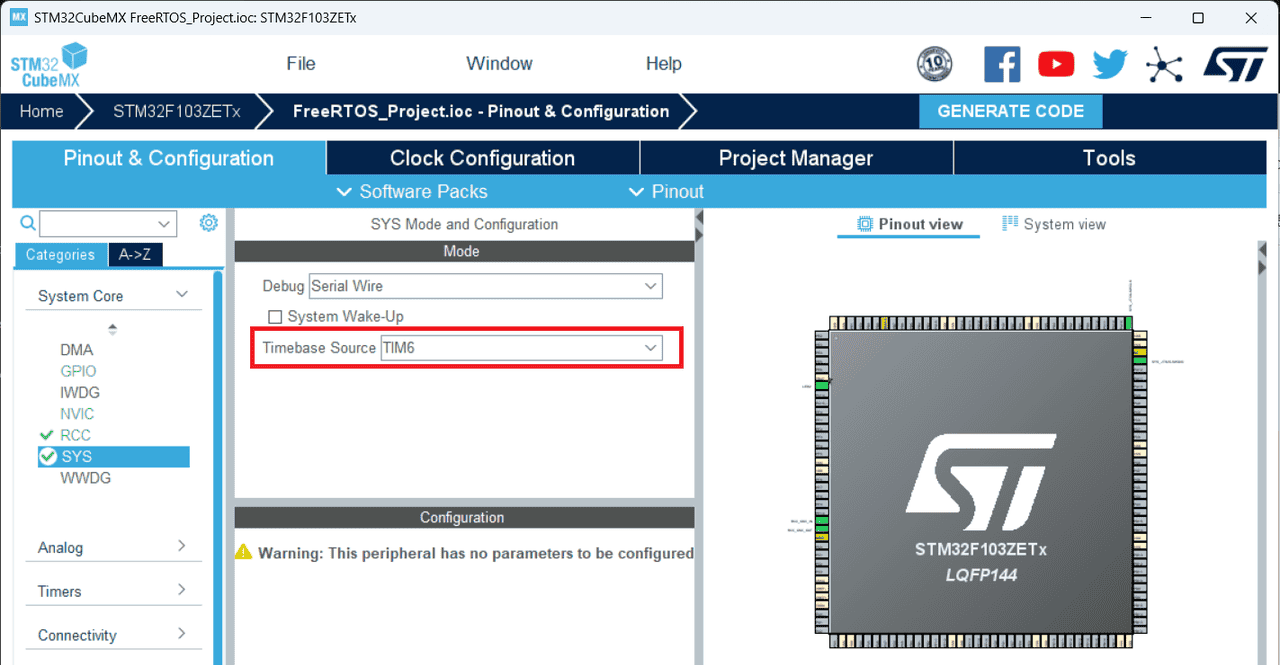
Task: Open the ST community network icon
Action: [x=1163, y=65]
